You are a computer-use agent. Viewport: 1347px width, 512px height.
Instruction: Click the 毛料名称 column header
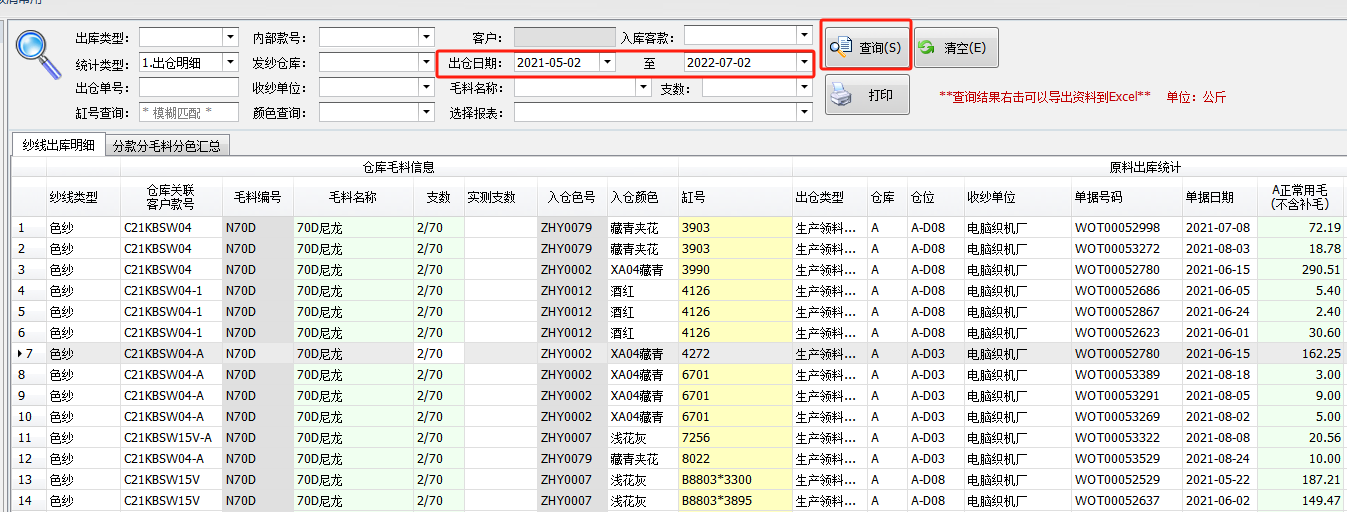353,197
